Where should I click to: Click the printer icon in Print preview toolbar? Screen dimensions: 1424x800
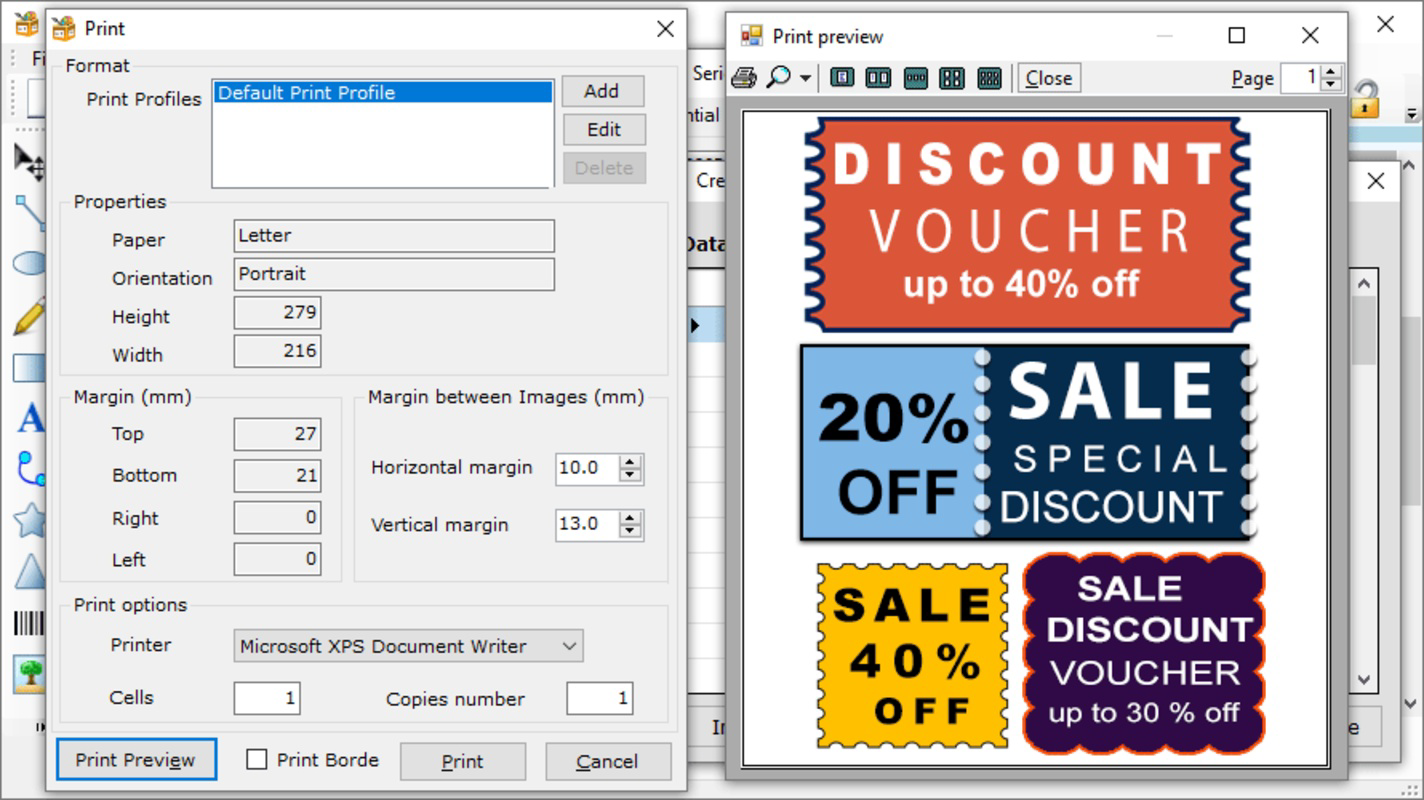tap(744, 77)
